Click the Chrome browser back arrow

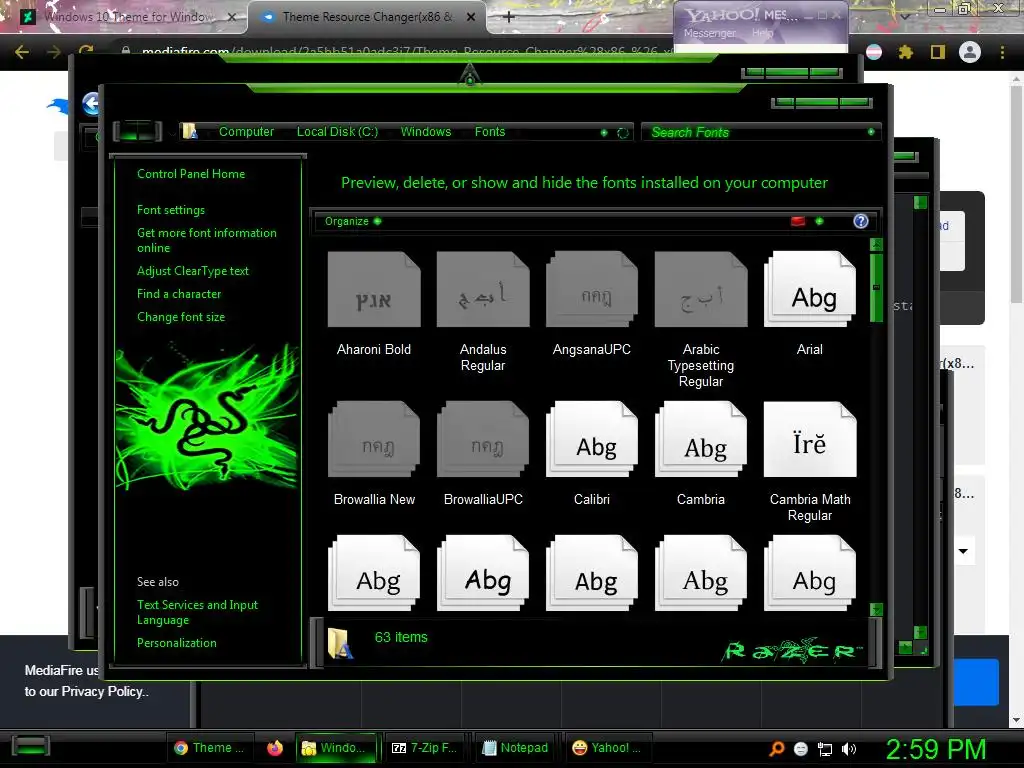click(22, 52)
